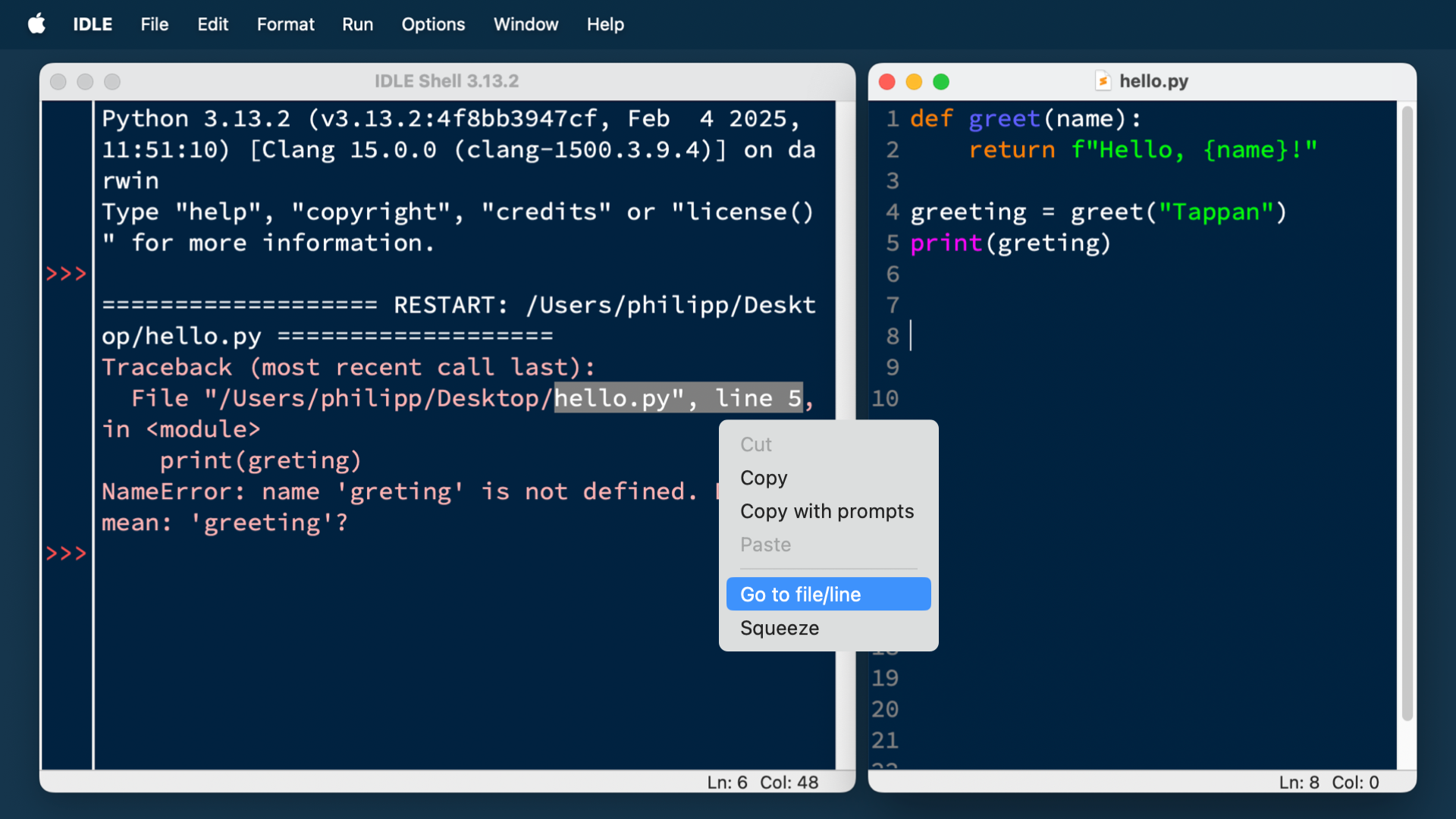Click the hello.py document icon in the title bar
This screenshot has height=819, width=1456.
tap(1103, 81)
